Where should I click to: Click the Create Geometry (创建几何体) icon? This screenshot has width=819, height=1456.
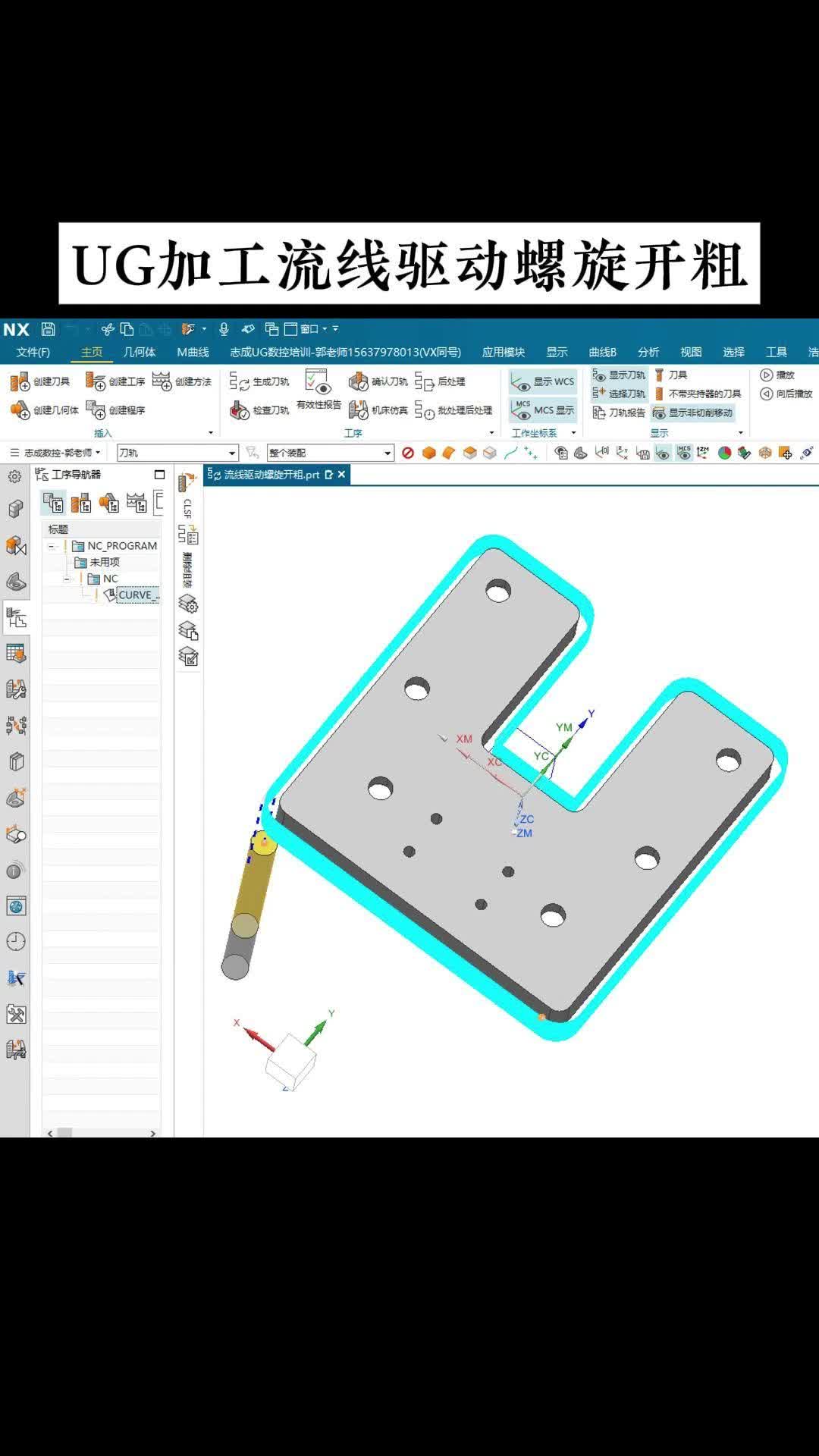(20, 410)
